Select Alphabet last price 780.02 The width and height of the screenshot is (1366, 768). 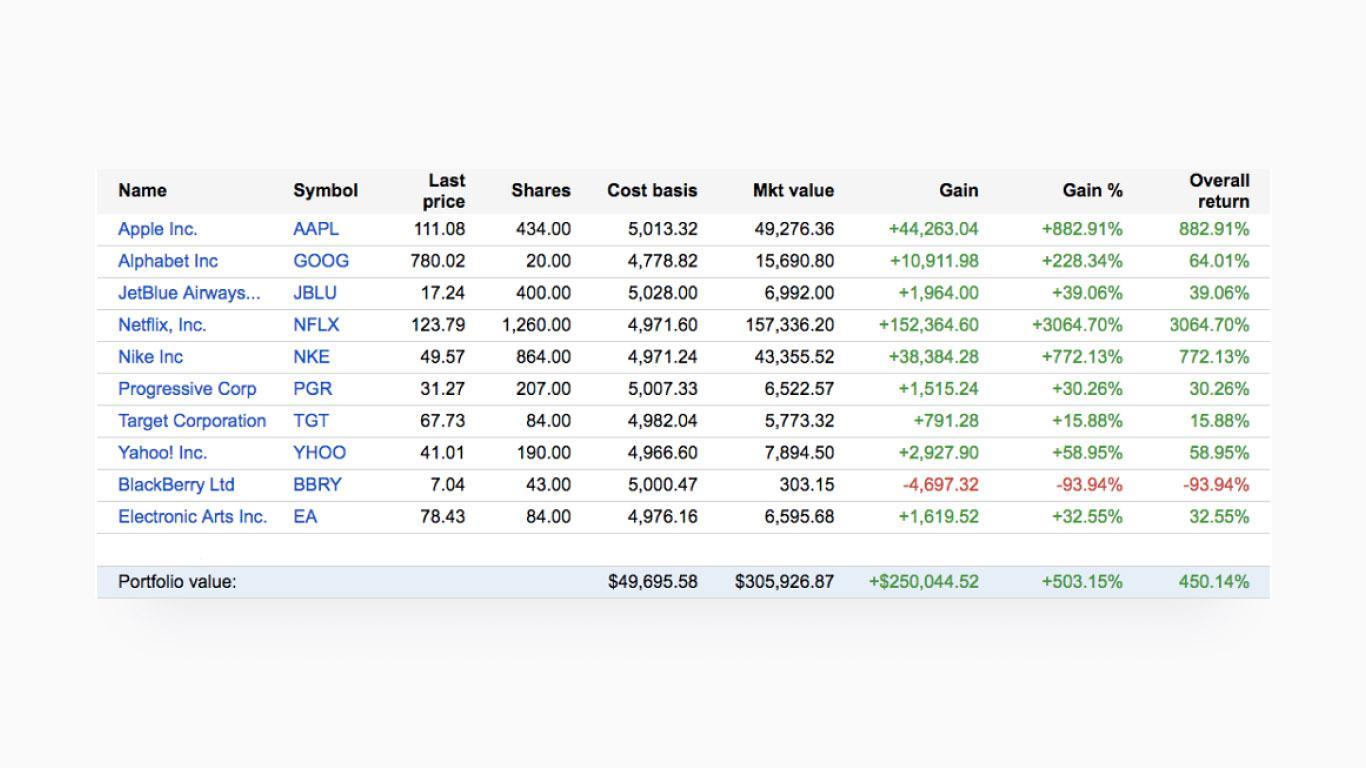point(438,261)
